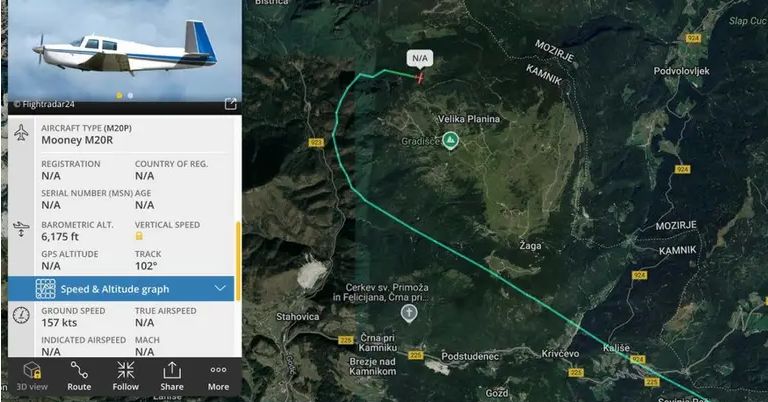Click the vertical speed lock icon
The image size is (768, 402).
(139, 236)
